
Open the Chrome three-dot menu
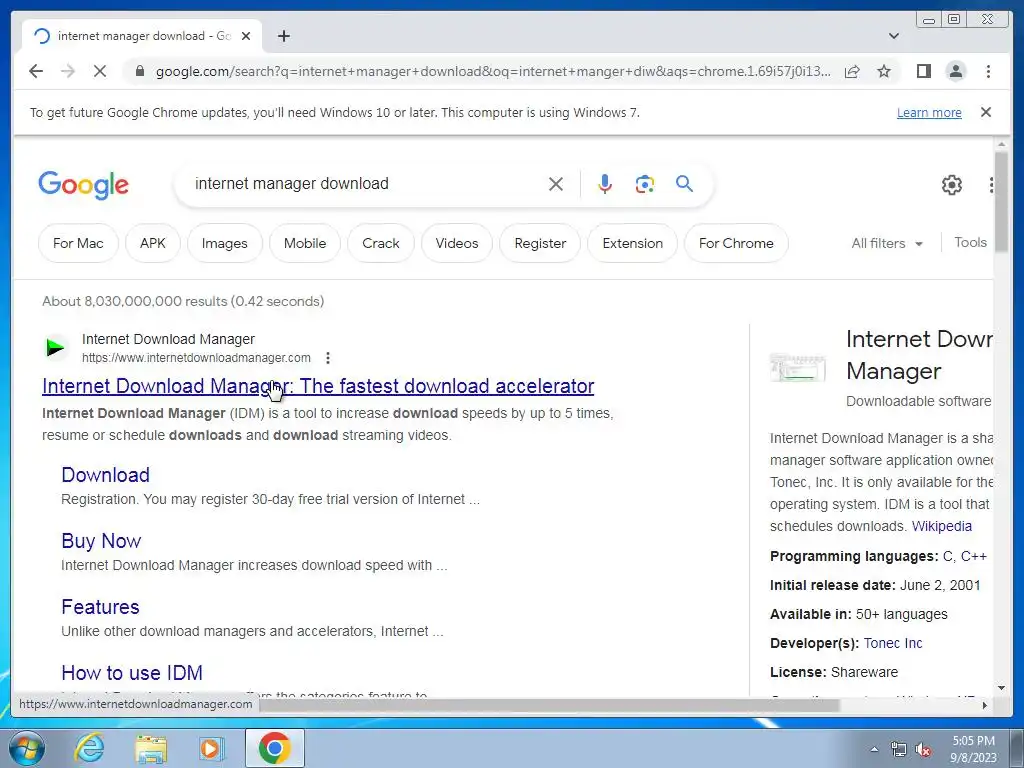coord(988,71)
